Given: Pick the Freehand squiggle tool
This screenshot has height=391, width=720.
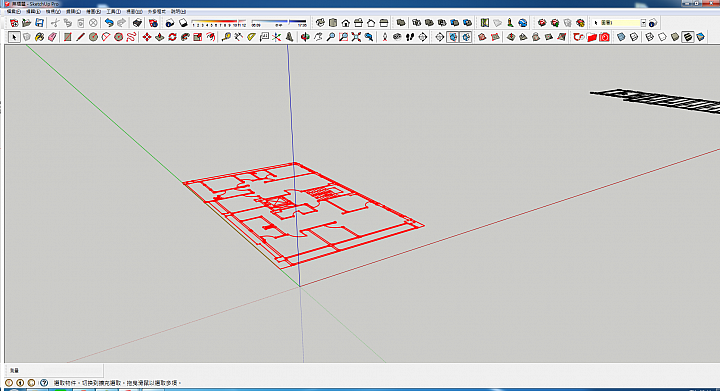Looking at the screenshot, I should 131,37.
